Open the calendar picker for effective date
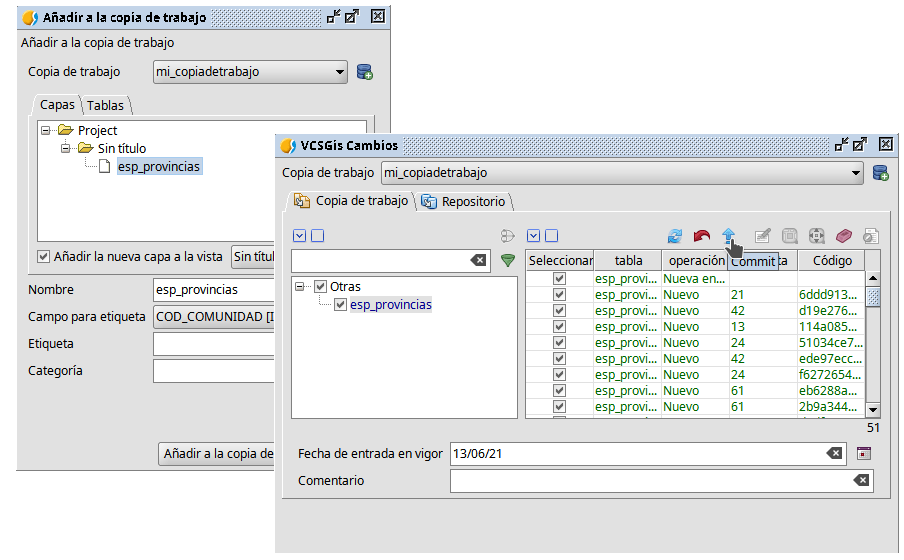 click(x=865, y=453)
